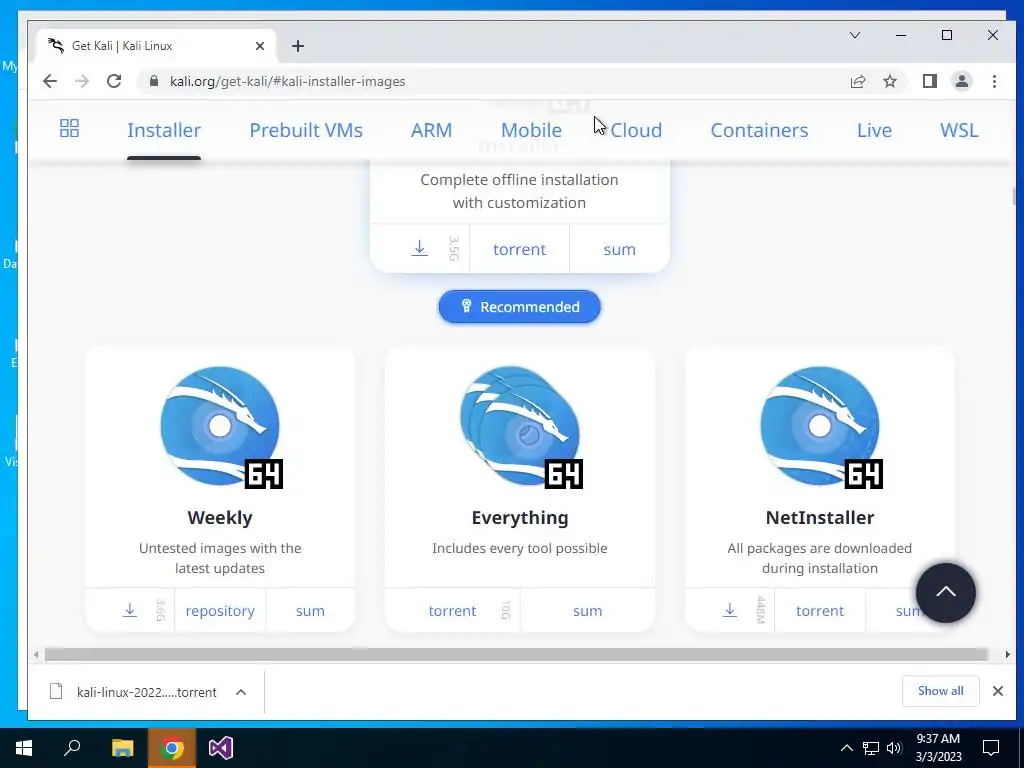Image resolution: width=1024 pixels, height=768 pixels.
Task: Expand the download item options chevron
Action: click(241, 692)
